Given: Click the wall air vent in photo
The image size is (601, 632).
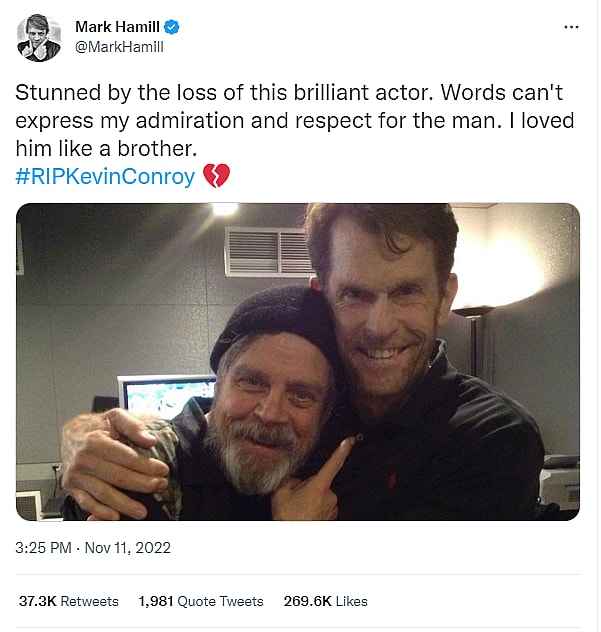Looking at the screenshot, I should coord(267,251).
